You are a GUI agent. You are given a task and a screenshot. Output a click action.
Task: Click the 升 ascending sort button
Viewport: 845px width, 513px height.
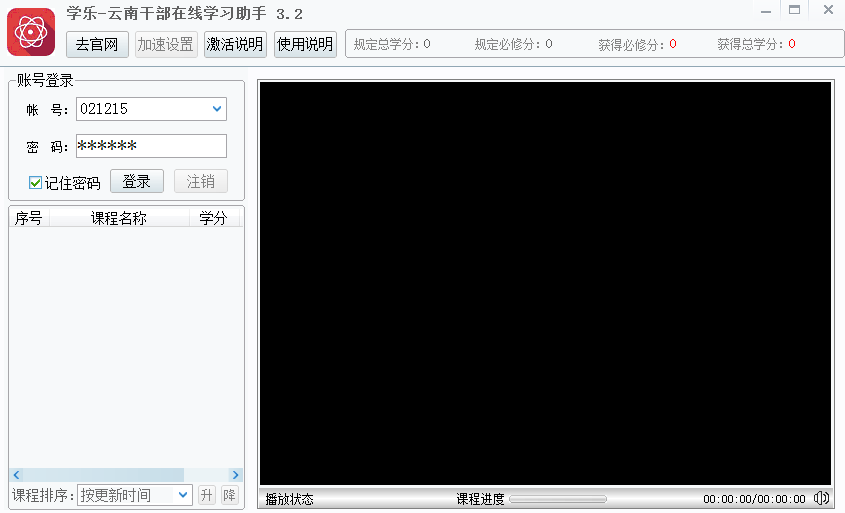(x=206, y=495)
